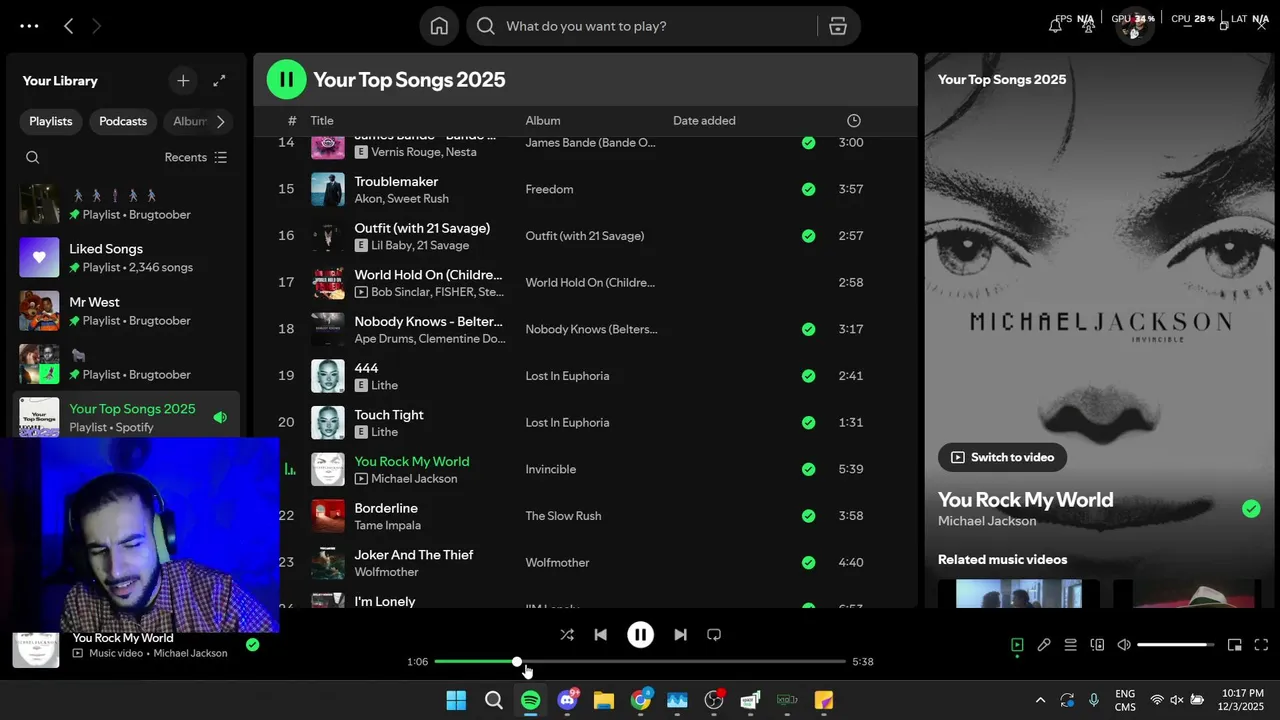Select World Hold On track title
Viewport: 1280px width, 720px height.
[428, 275]
